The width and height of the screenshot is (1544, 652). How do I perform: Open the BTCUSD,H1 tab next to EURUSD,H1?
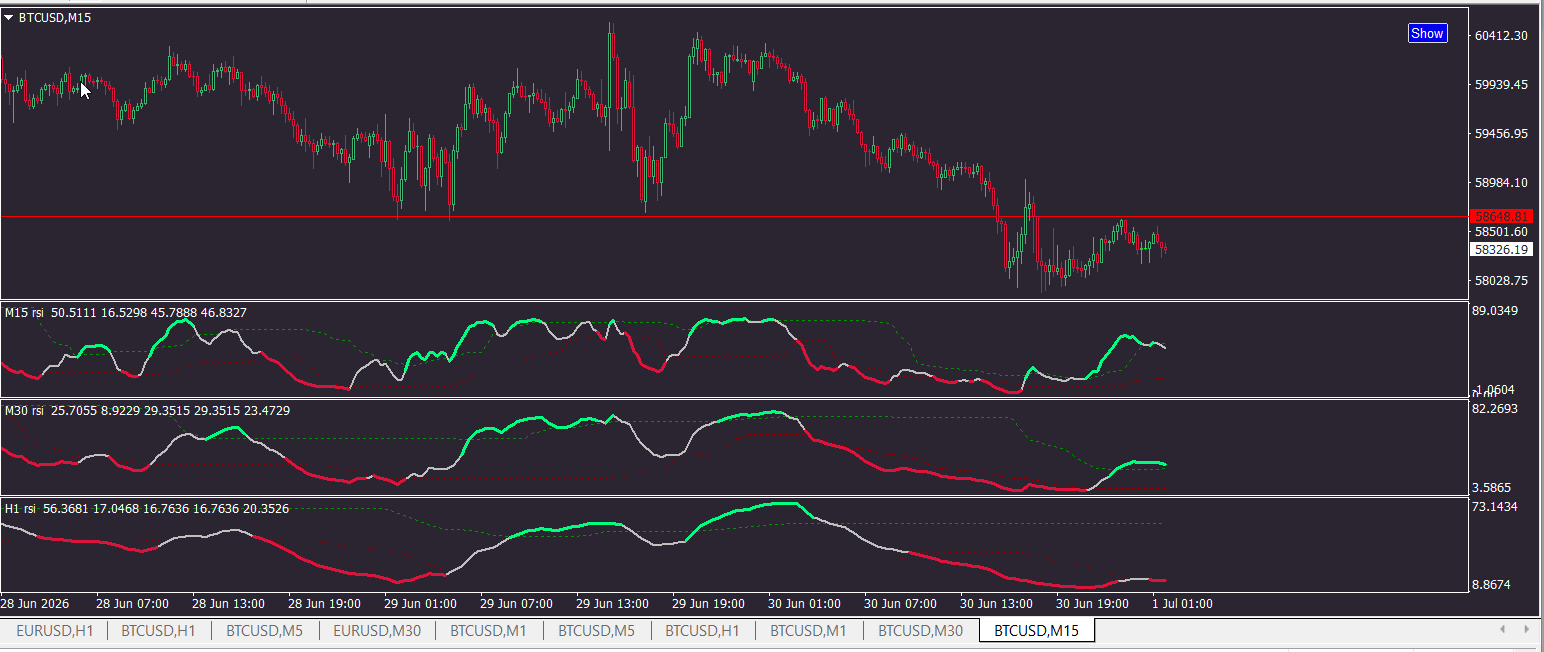(x=159, y=630)
